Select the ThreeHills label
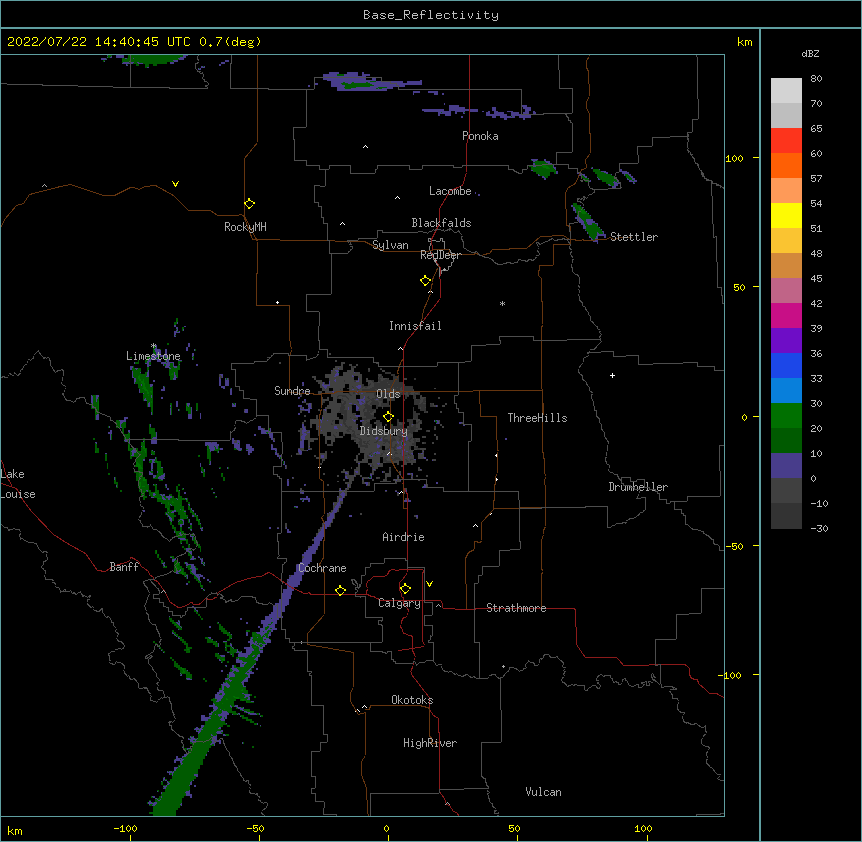The image size is (862, 842). tap(537, 418)
